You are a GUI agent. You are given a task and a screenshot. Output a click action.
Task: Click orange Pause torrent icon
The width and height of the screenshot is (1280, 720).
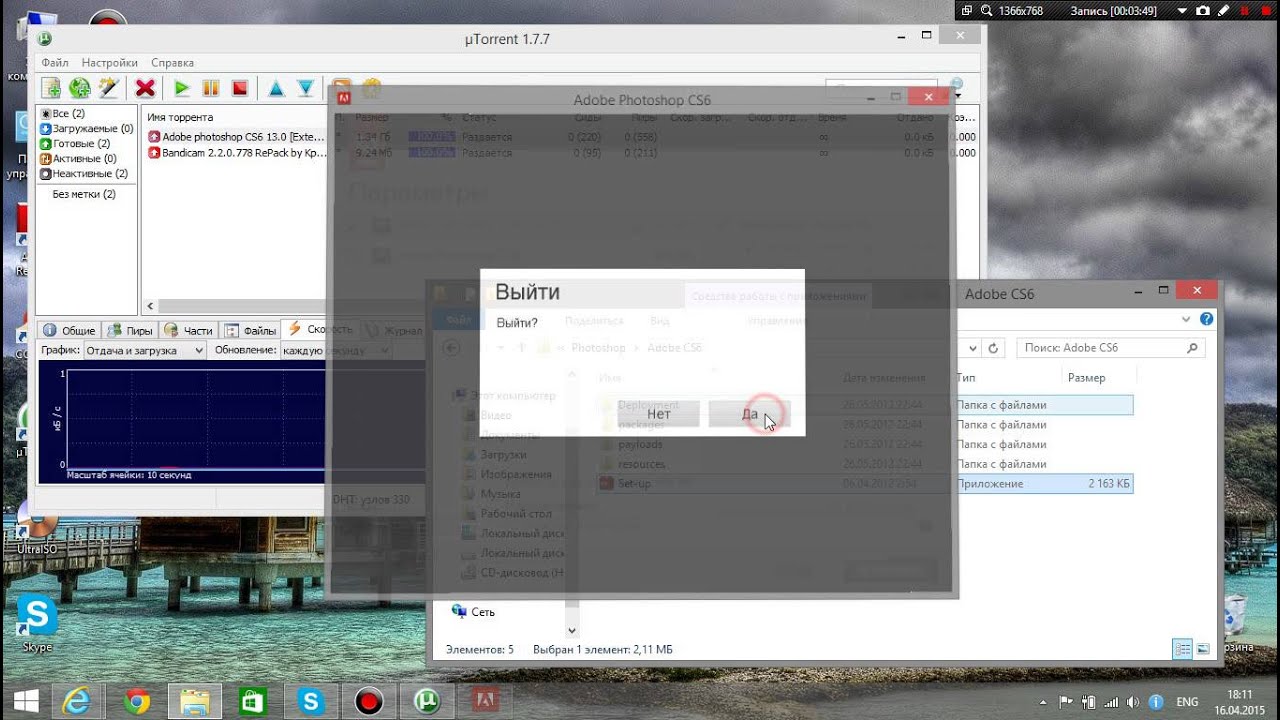pos(210,88)
